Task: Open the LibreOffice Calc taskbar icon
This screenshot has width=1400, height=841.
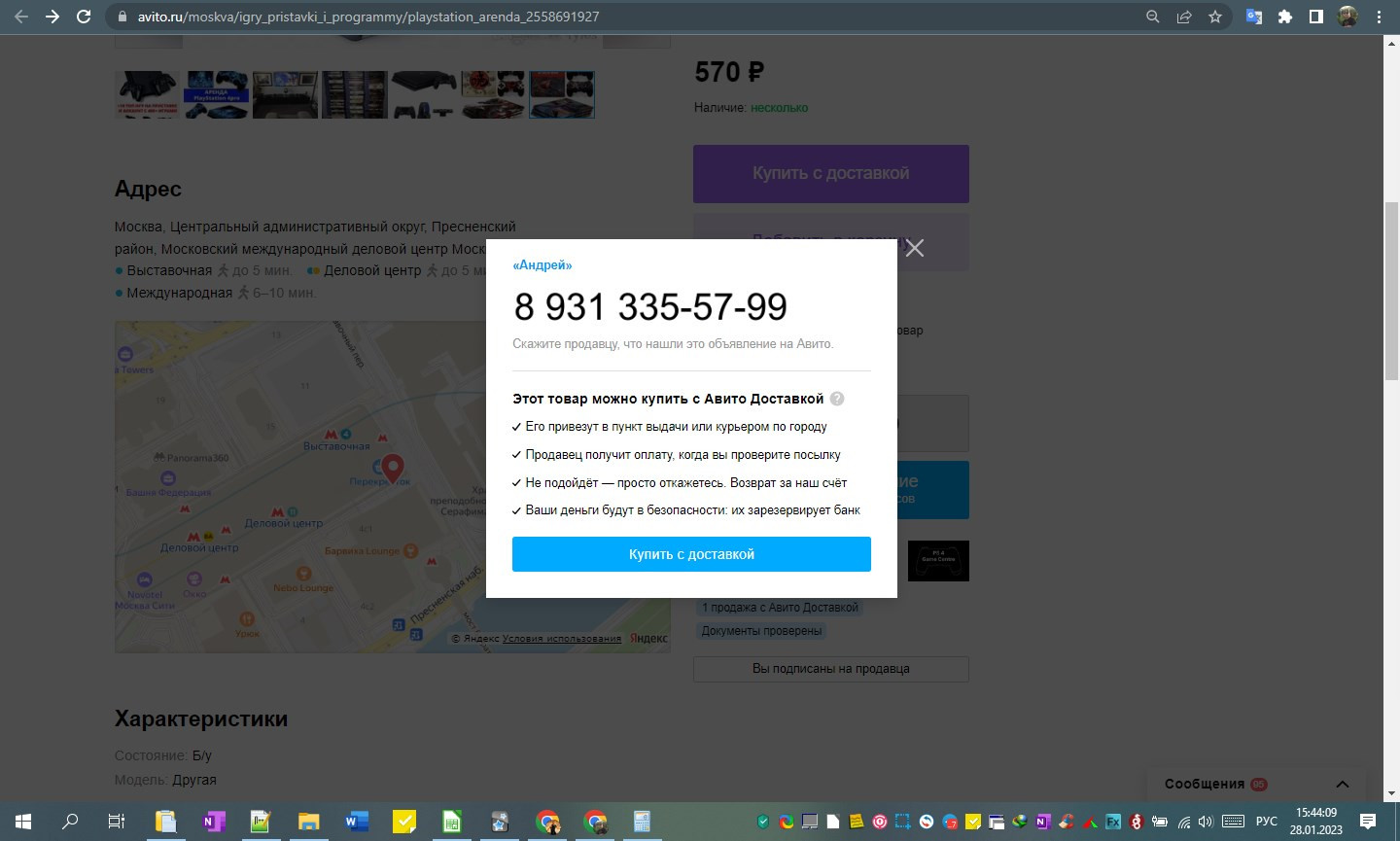Action: click(451, 822)
